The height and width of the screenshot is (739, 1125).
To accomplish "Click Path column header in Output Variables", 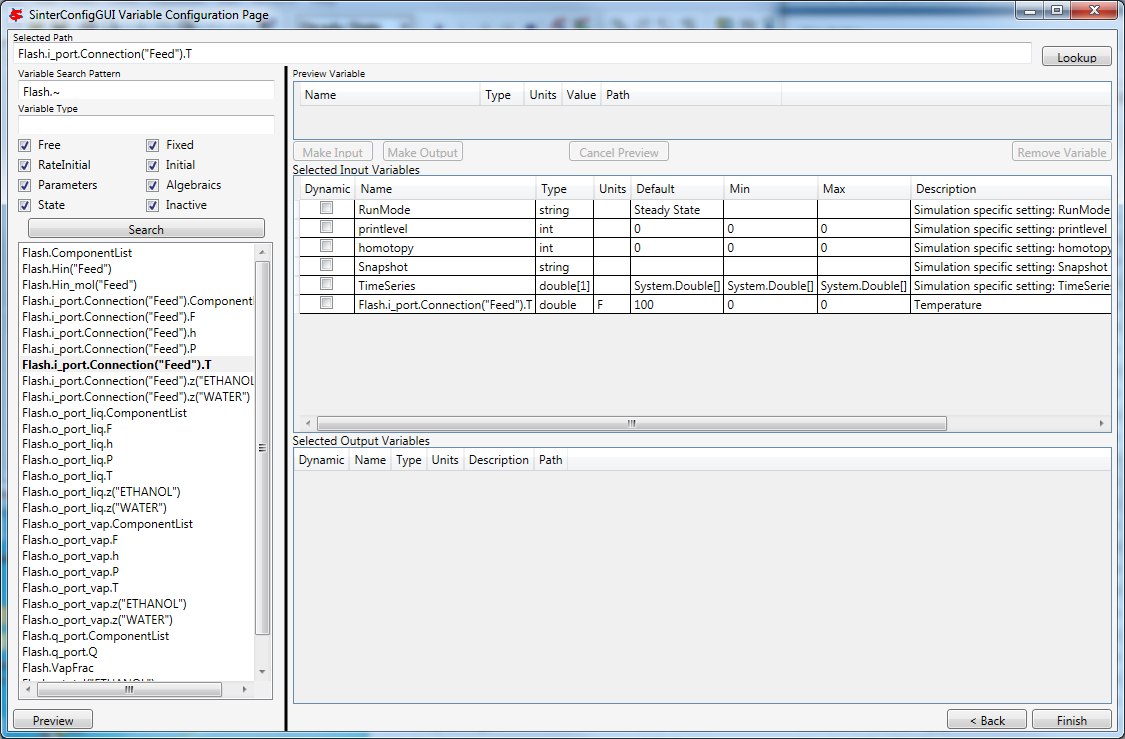I will tap(550, 460).
